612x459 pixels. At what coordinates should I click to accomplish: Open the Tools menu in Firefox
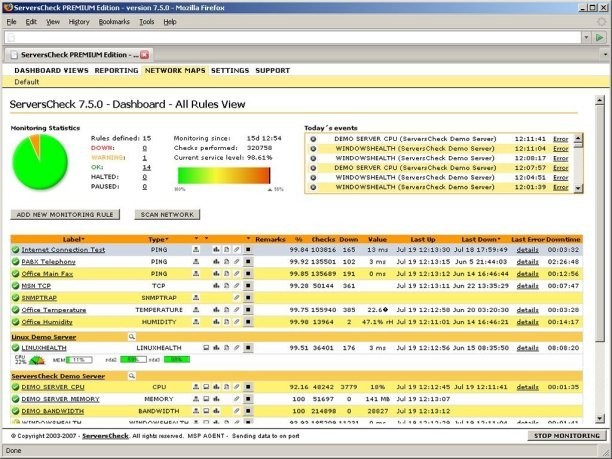tap(147, 22)
